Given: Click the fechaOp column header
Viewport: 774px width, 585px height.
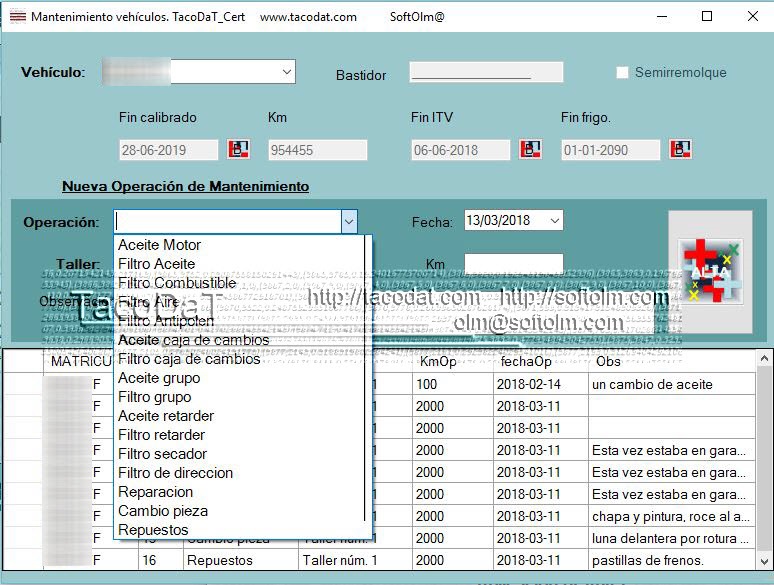Looking at the screenshot, I should tap(526, 361).
